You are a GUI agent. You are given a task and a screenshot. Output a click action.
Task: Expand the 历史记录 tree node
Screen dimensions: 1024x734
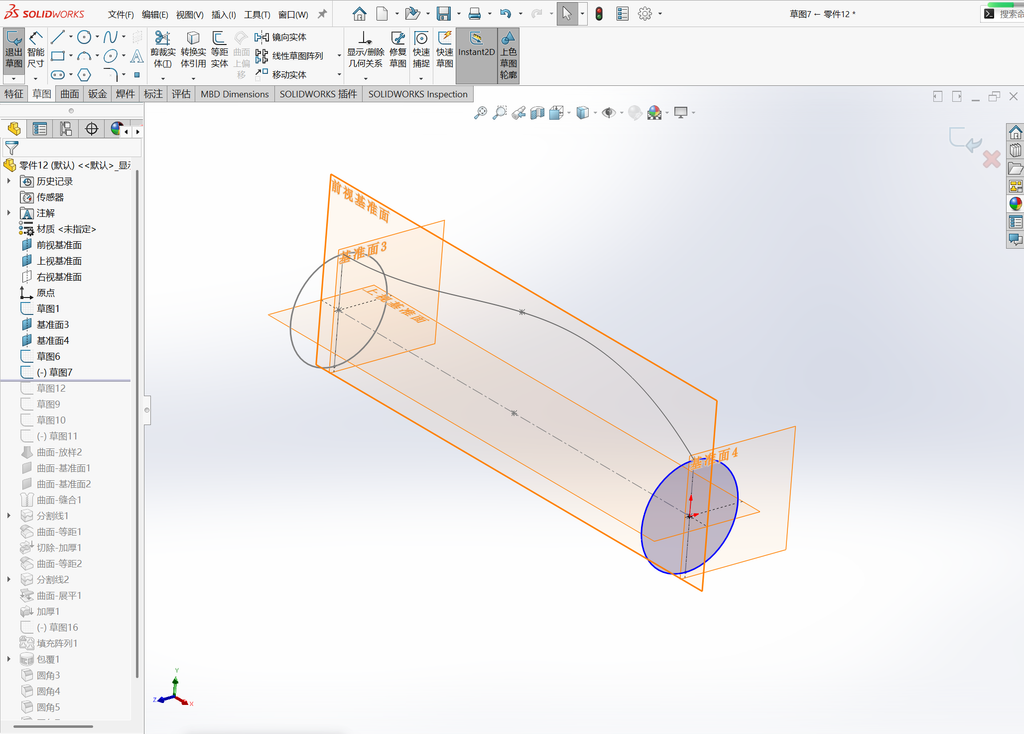click(x=8, y=181)
